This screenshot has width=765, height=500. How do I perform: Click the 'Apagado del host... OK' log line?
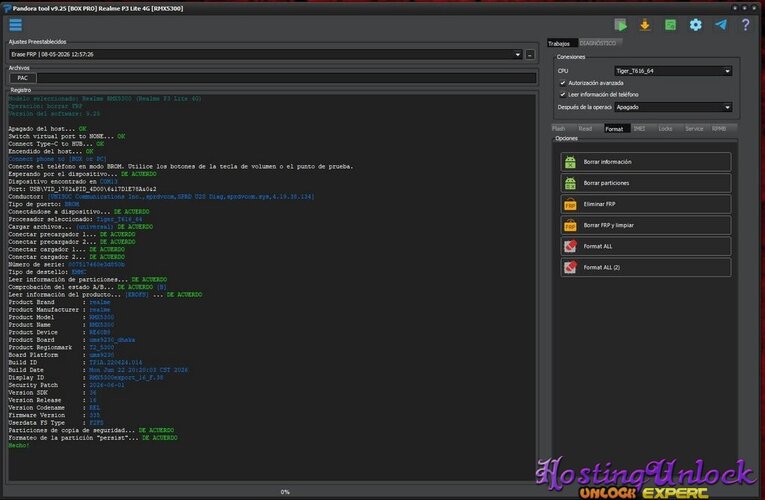[47, 129]
